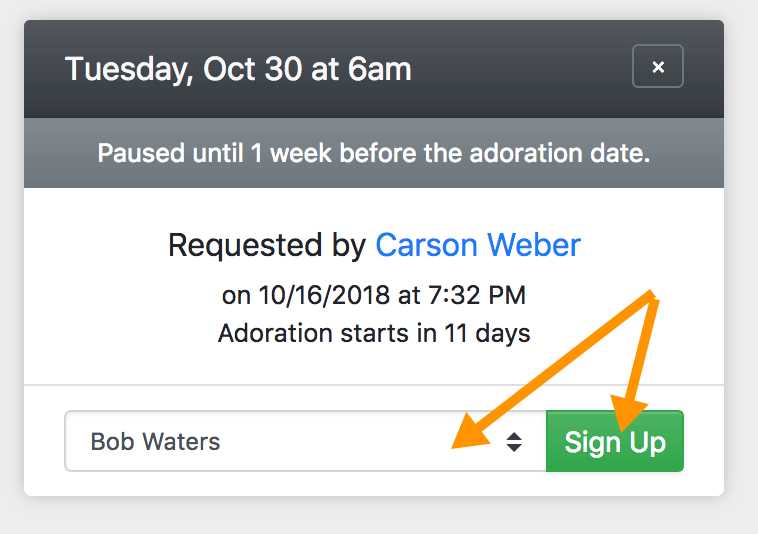Click the empty footer space left of the dropdown

point(44,441)
